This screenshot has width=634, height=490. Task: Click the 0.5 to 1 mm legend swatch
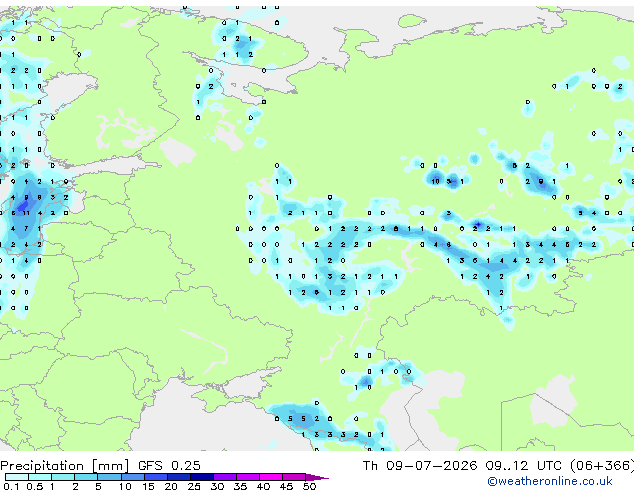[x=40, y=477]
